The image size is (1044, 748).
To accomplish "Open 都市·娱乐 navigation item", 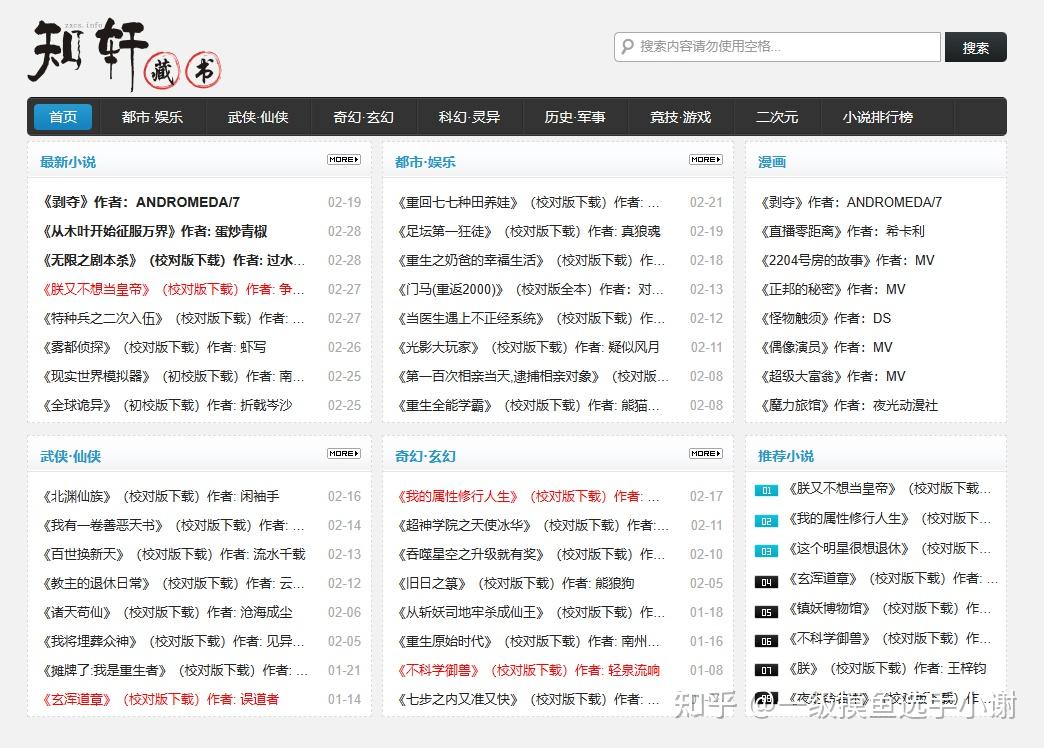I will 152,117.
